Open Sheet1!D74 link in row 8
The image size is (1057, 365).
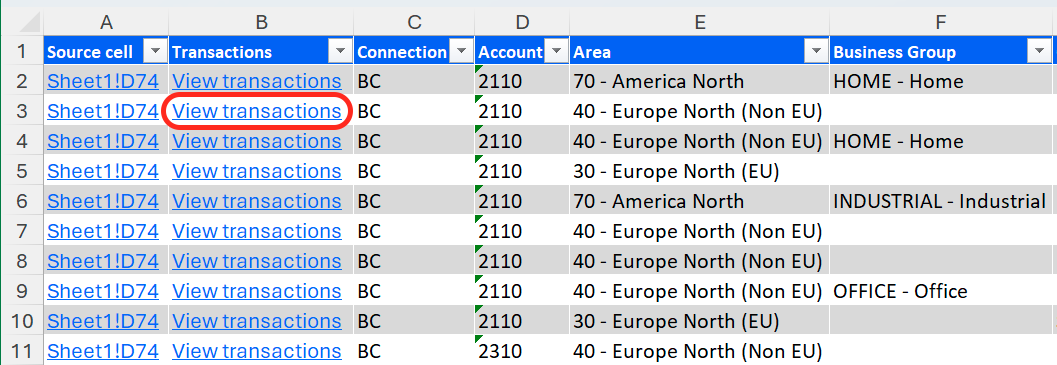(x=103, y=260)
